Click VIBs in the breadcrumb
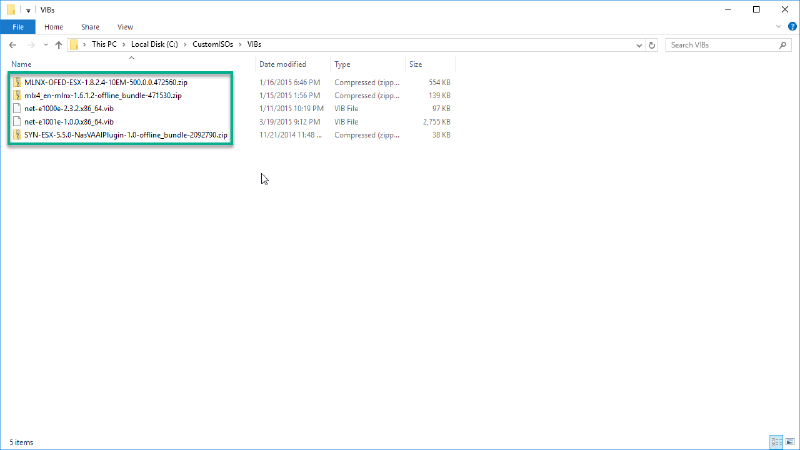 [254, 44]
